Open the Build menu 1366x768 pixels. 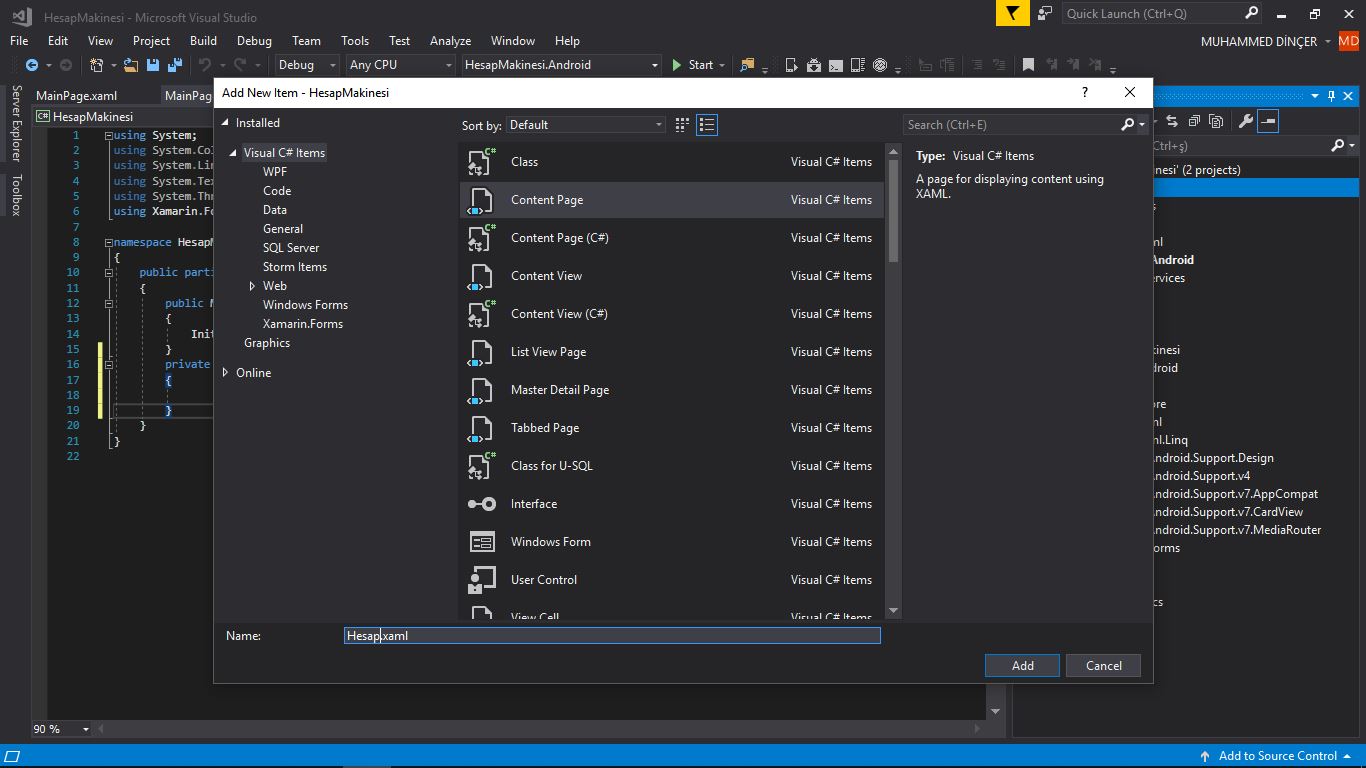pyautogui.click(x=203, y=41)
